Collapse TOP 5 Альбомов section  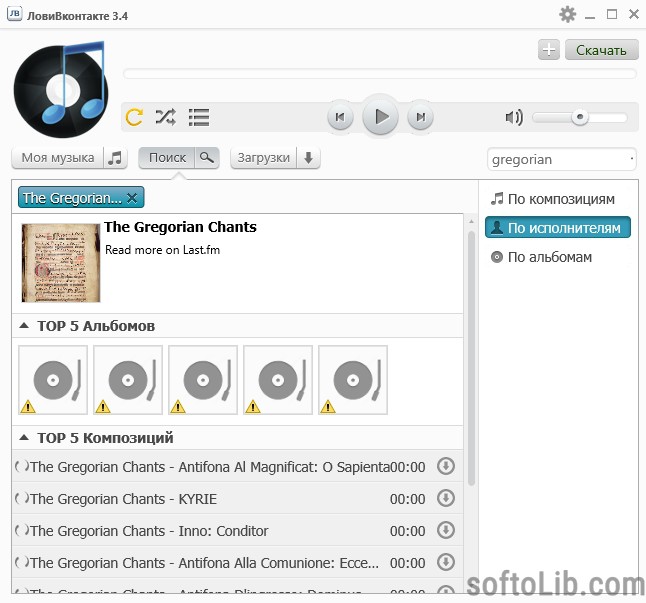click(24, 326)
